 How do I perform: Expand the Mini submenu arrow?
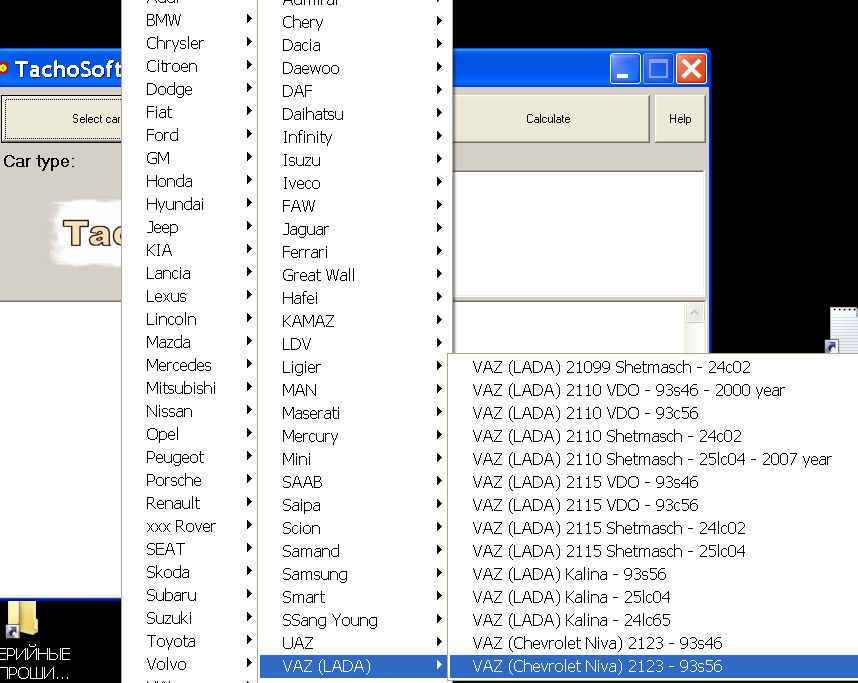(x=439, y=458)
